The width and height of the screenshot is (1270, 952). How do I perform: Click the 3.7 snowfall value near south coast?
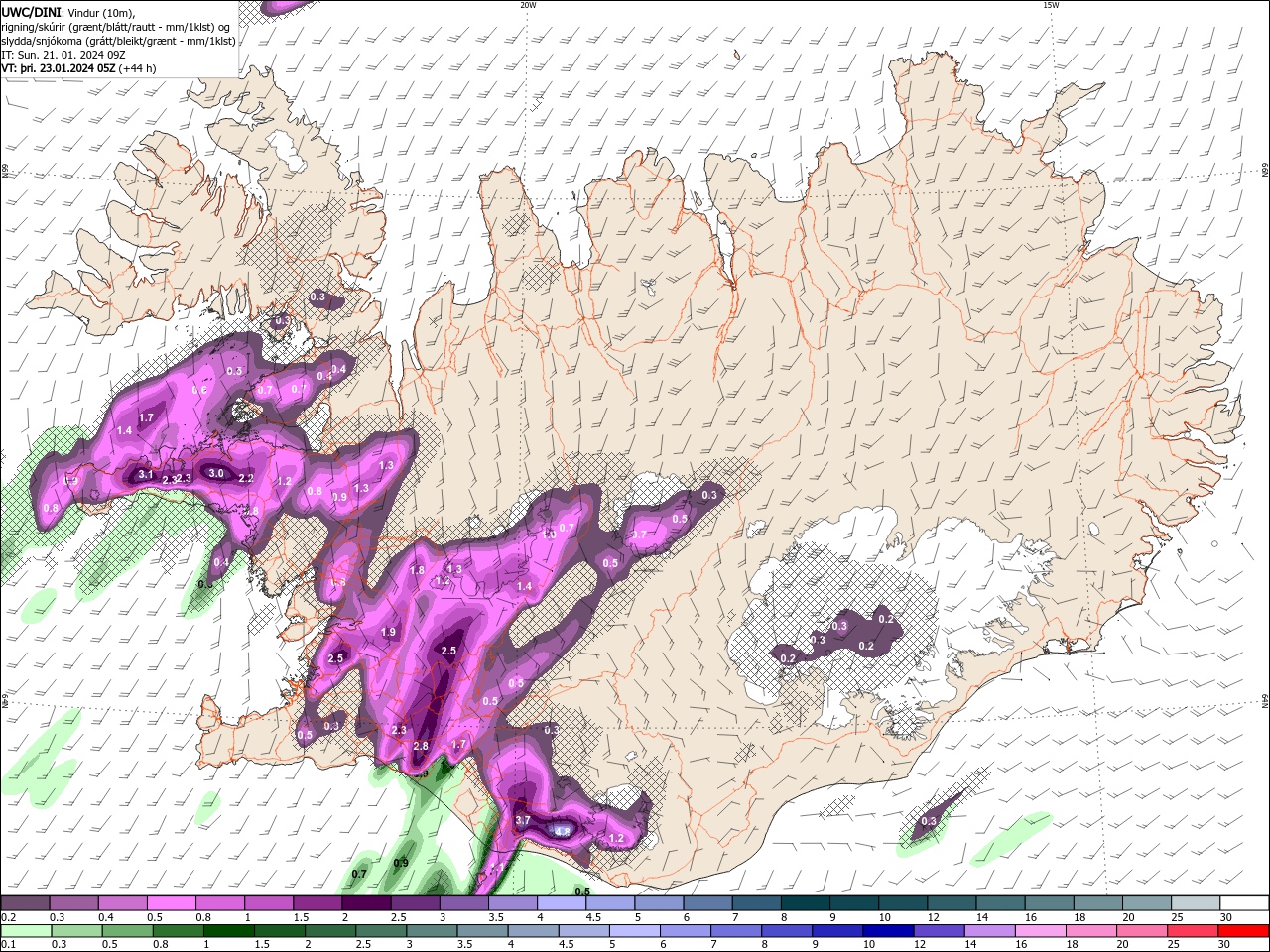coord(523,821)
